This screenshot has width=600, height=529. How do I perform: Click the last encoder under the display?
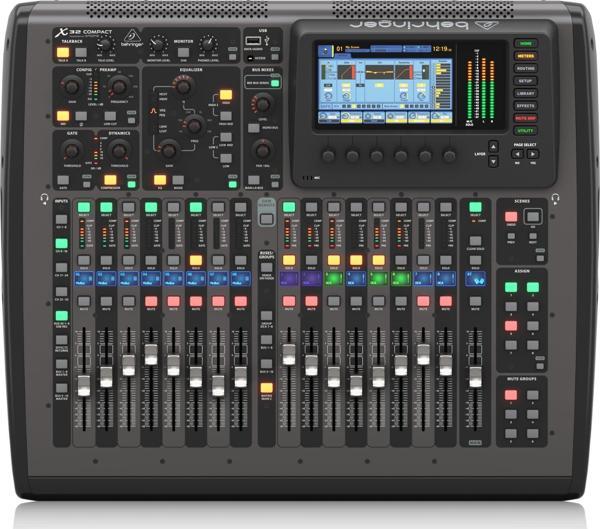click(x=449, y=156)
